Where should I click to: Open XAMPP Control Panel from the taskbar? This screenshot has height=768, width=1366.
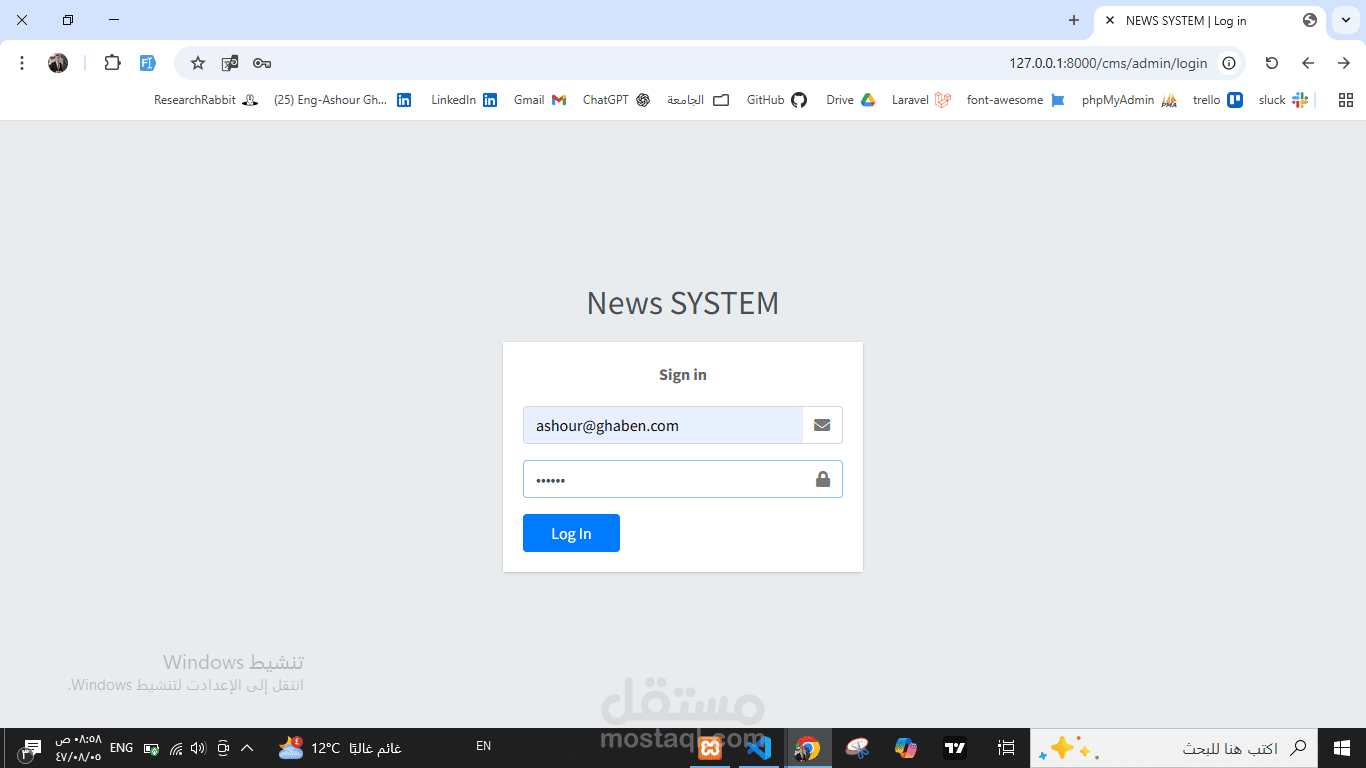coord(709,747)
